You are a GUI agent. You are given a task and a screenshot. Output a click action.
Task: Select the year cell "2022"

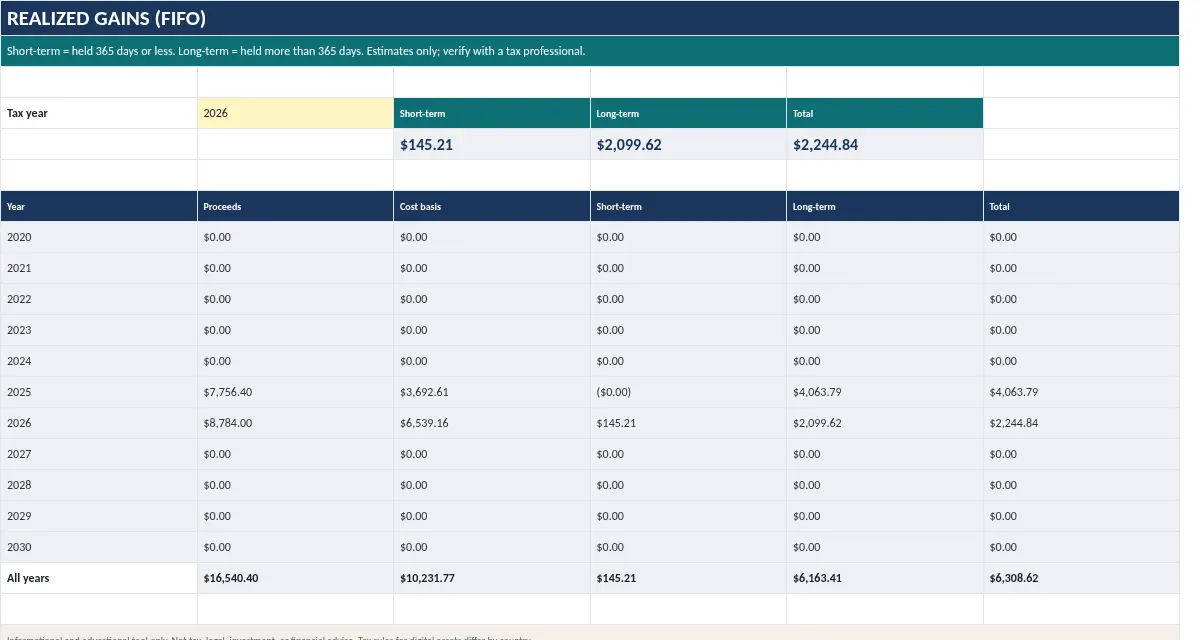point(99,299)
